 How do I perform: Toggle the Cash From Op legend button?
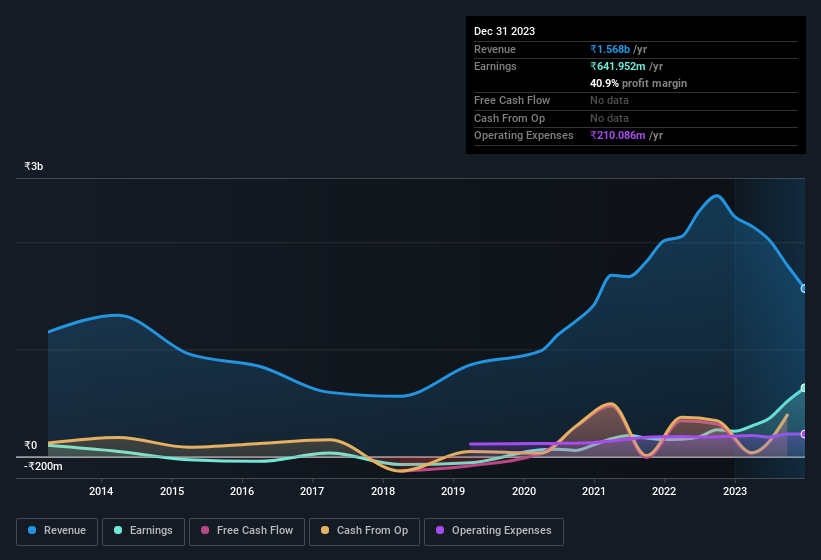point(364,531)
